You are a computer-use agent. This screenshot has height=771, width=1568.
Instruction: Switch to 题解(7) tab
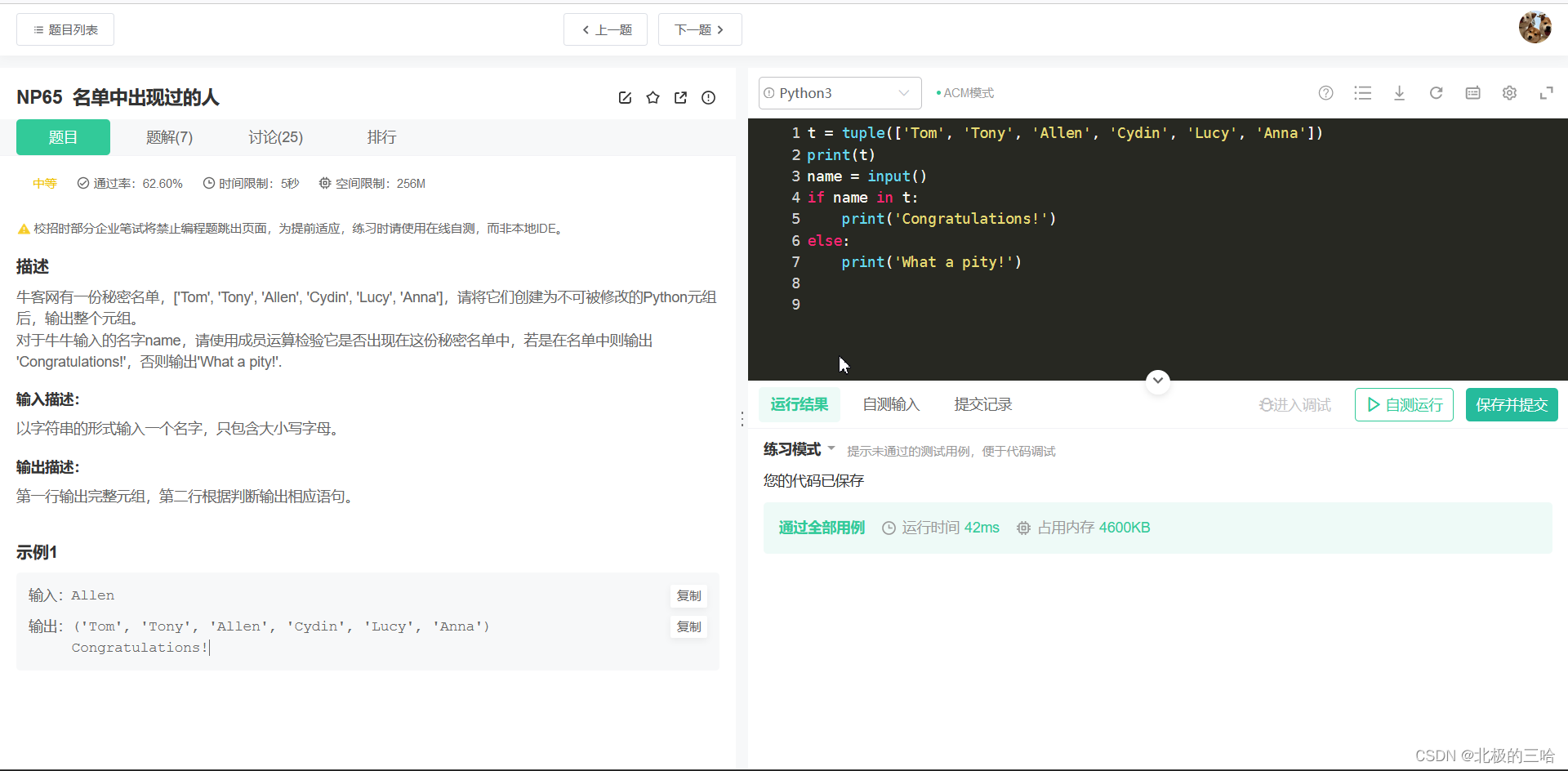pyautogui.click(x=169, y=137)
